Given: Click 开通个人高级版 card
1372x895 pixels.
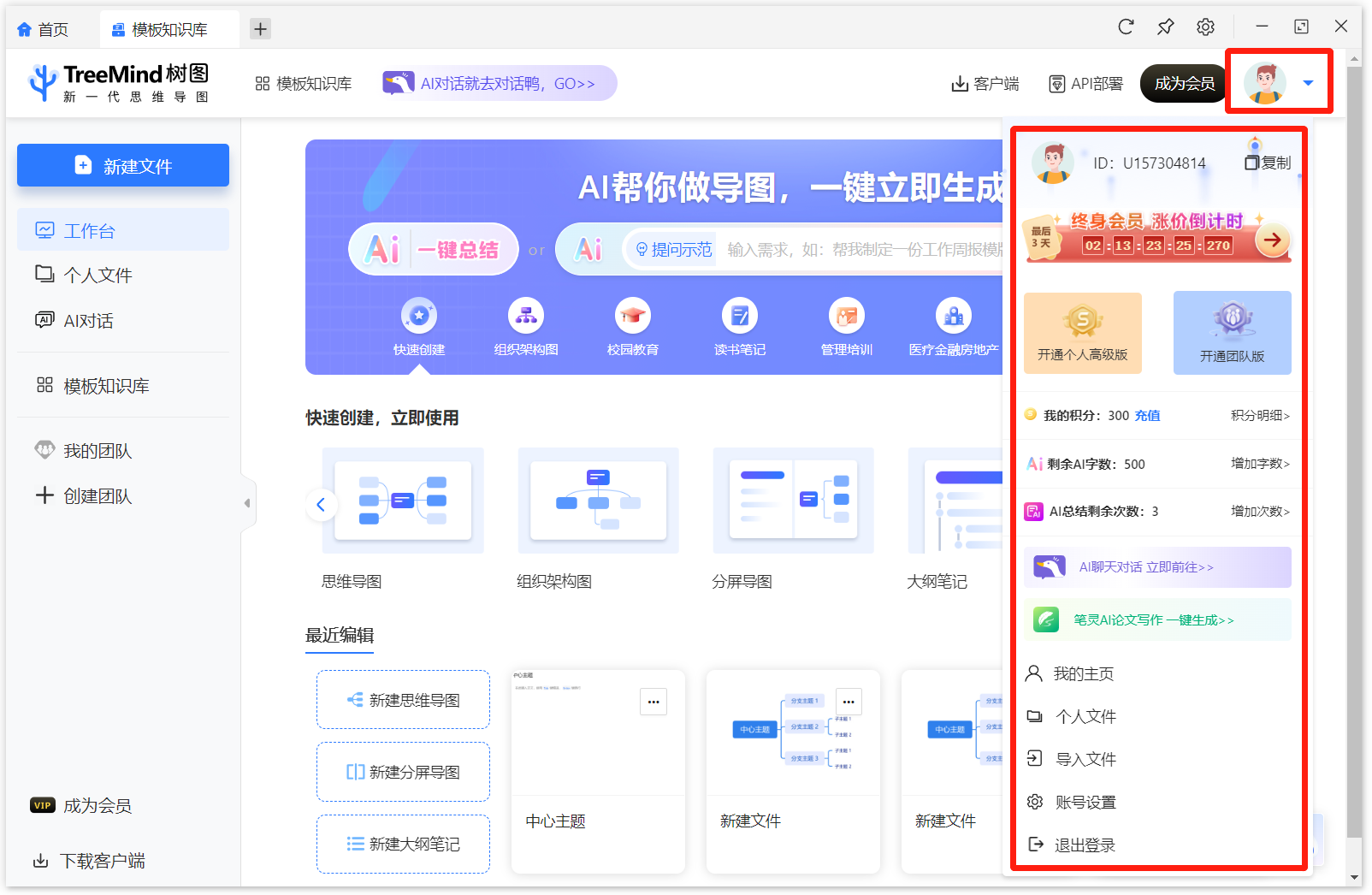Looking at the screenshot, I should (1083, 333).
